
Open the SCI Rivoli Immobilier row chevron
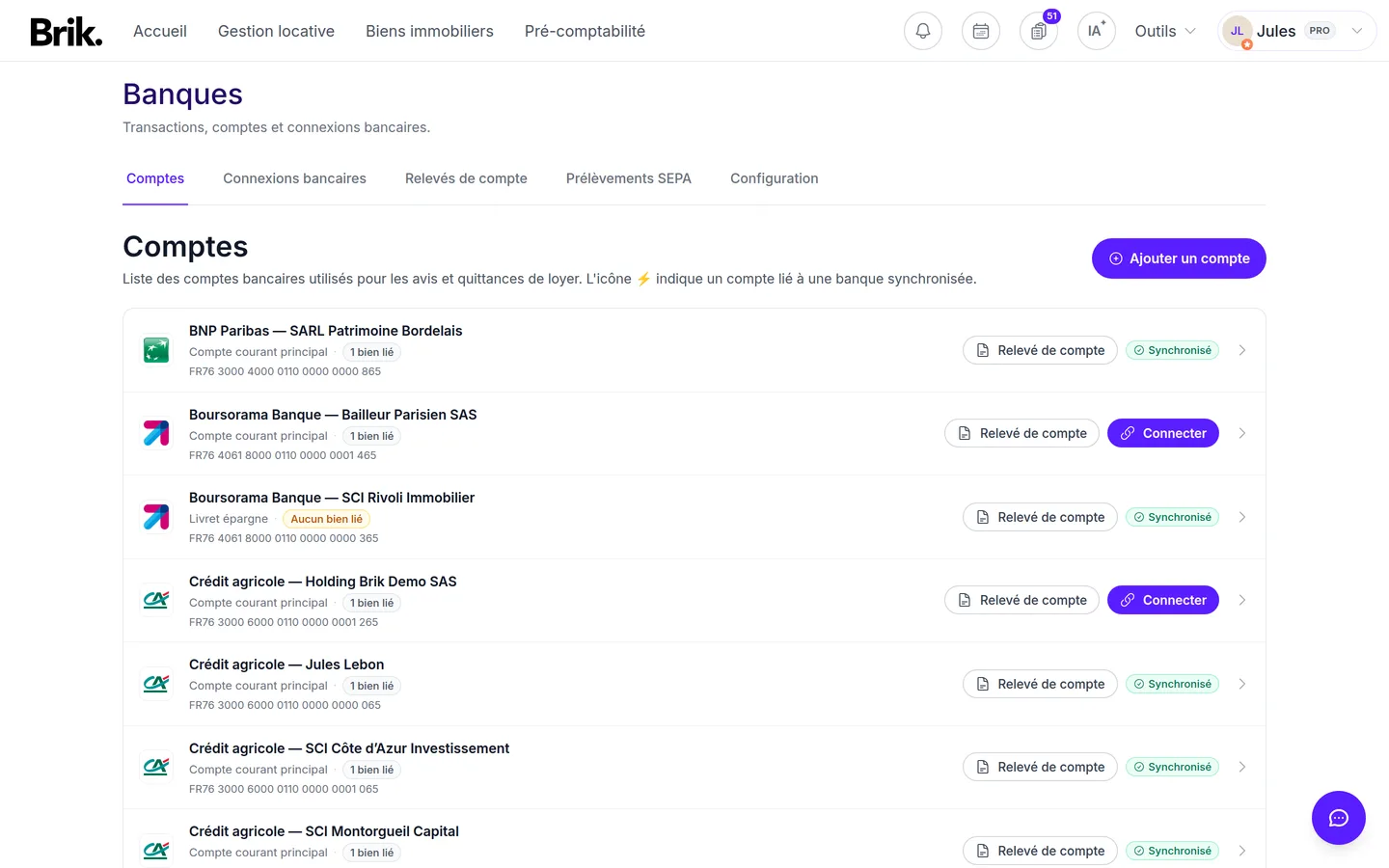[1242, 517]
